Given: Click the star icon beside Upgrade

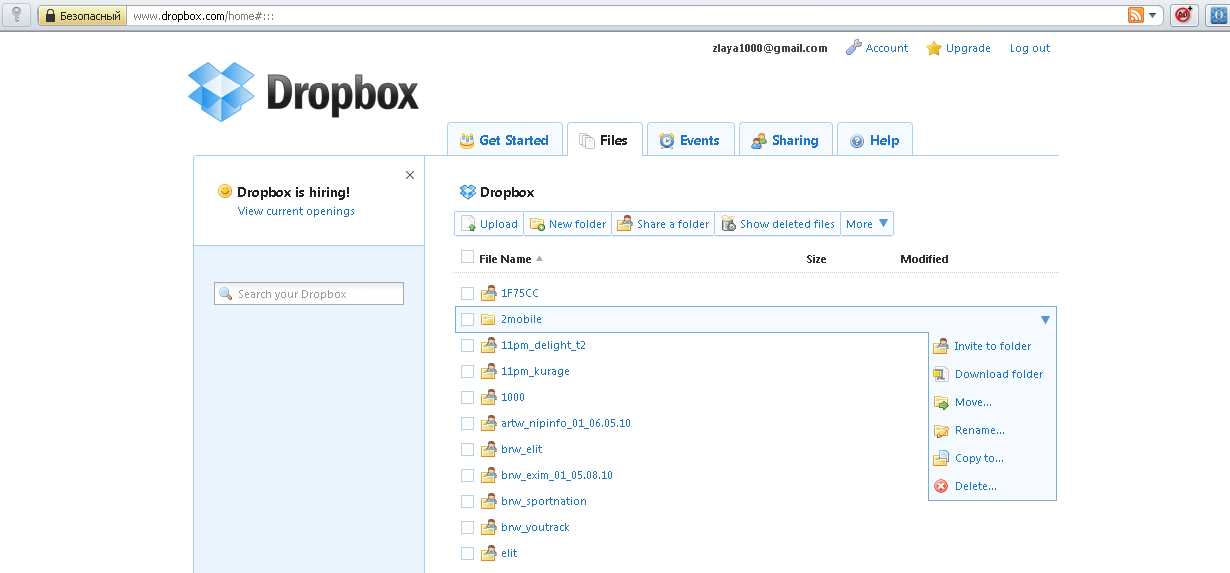Looking at the screenshot, I should point(934,48).
